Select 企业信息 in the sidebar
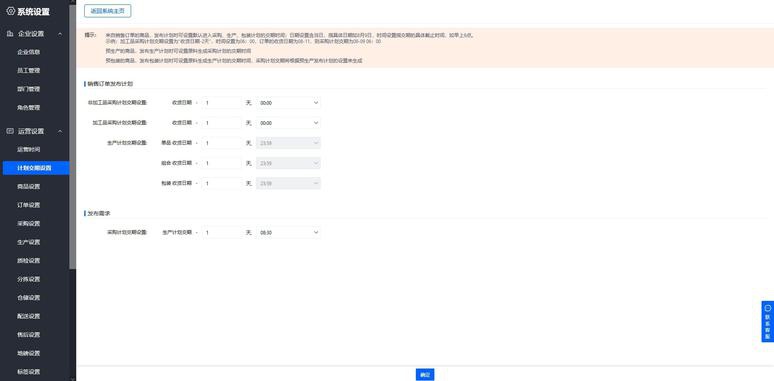The width and height of the screenshot is (774, 381). pos(29,52)
